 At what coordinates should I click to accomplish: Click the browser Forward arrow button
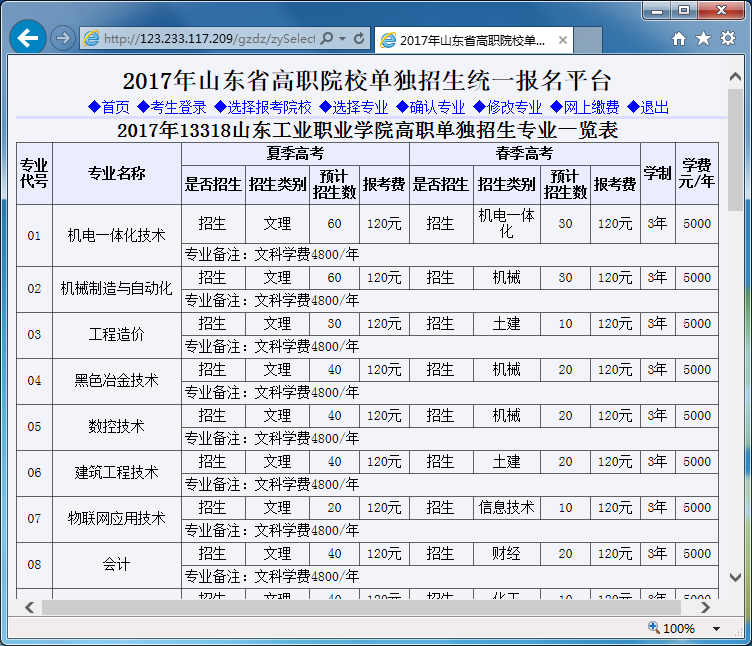click(62, 38)
